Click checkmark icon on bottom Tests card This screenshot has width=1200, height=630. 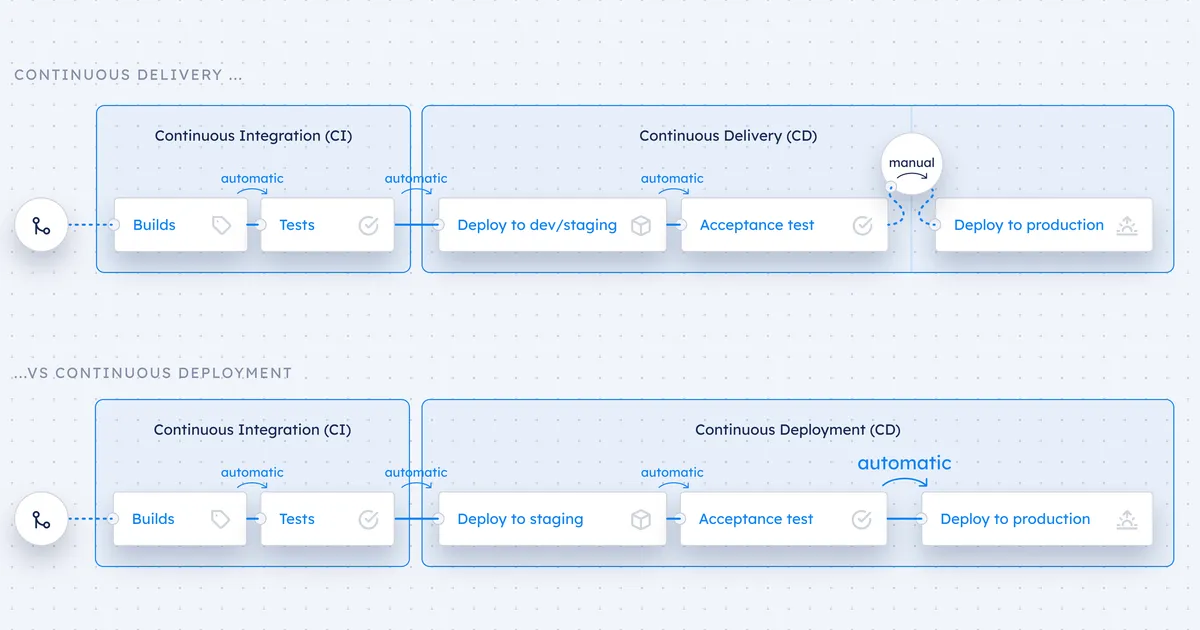(368, 519)
